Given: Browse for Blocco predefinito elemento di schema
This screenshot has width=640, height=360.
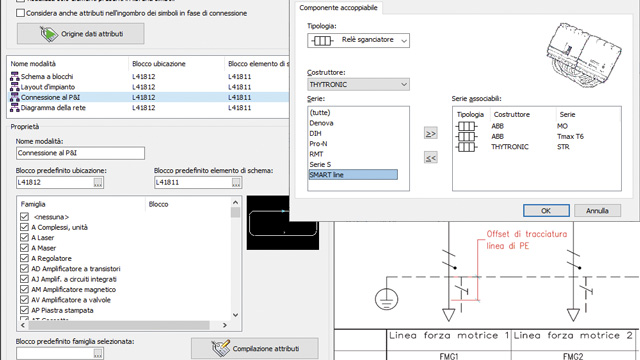Looking at the screenshot, I should pos(236,182).
